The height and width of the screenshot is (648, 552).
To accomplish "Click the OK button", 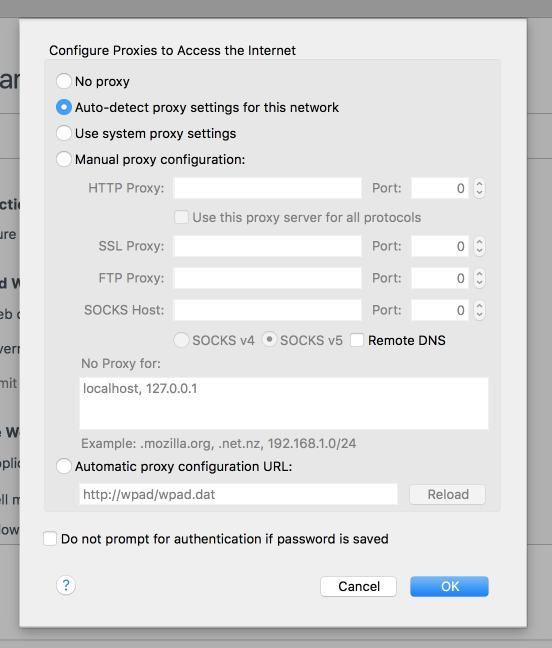I will pos(449,586).
